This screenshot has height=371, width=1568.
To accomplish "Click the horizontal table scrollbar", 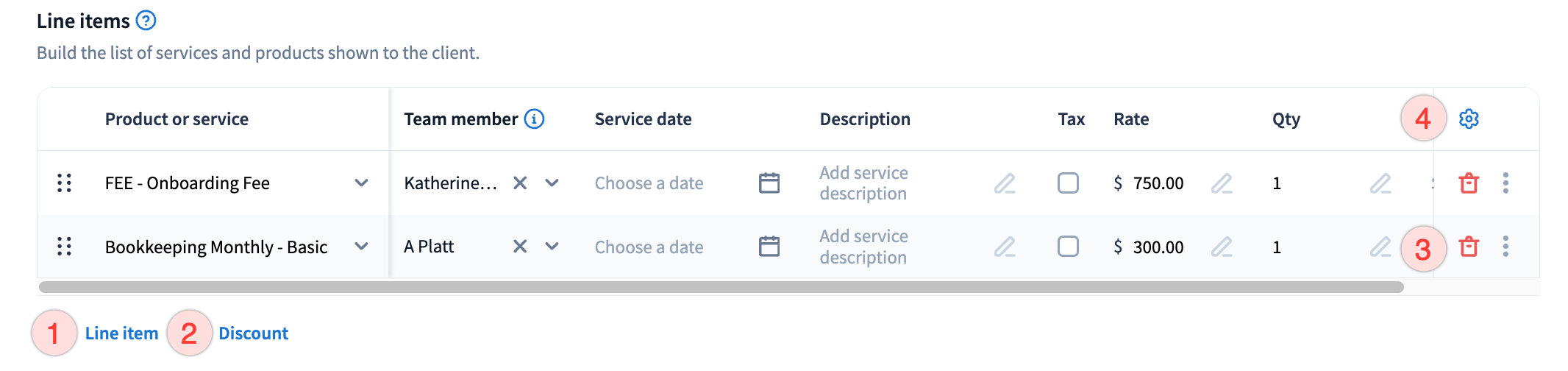I will 721,287.
